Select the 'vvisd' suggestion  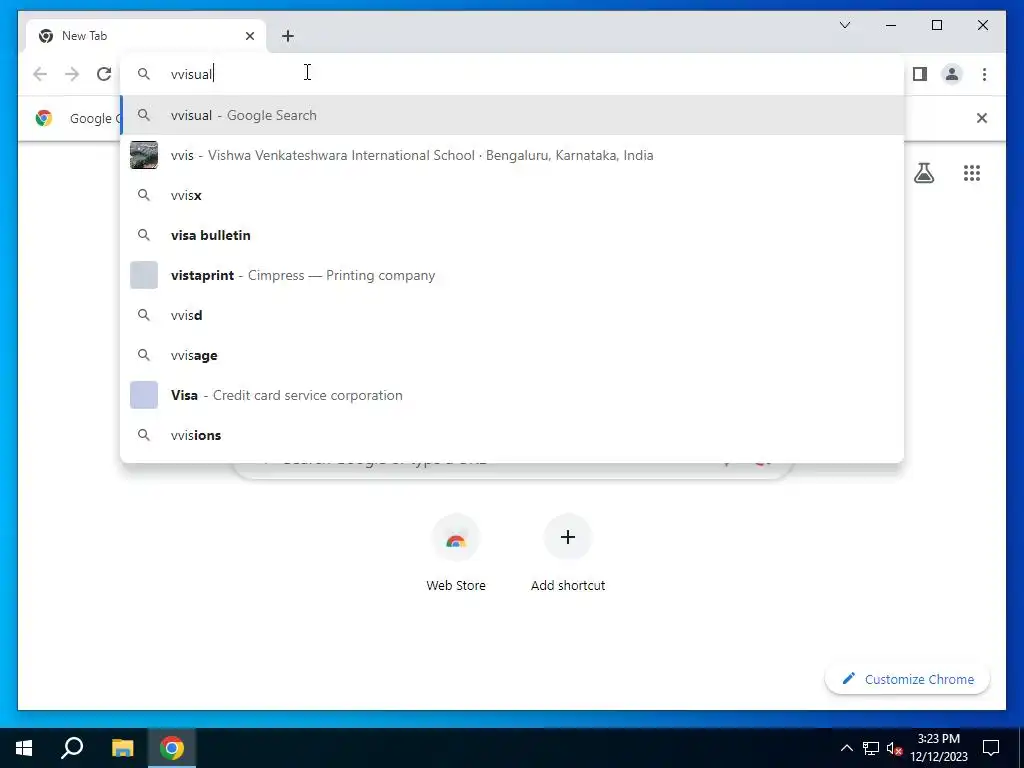(512, 315)
